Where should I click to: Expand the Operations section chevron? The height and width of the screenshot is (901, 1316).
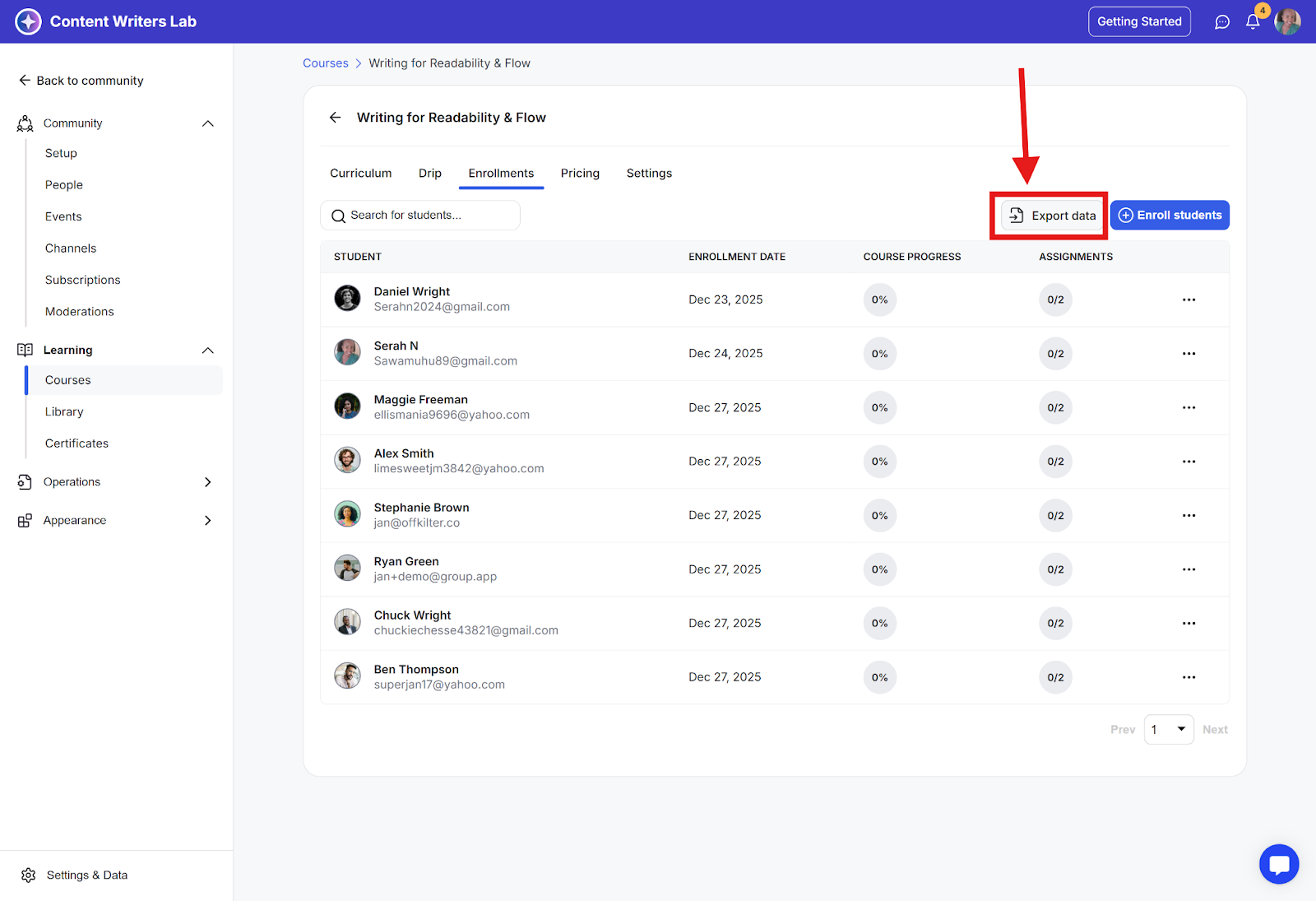tap(208, 482)
